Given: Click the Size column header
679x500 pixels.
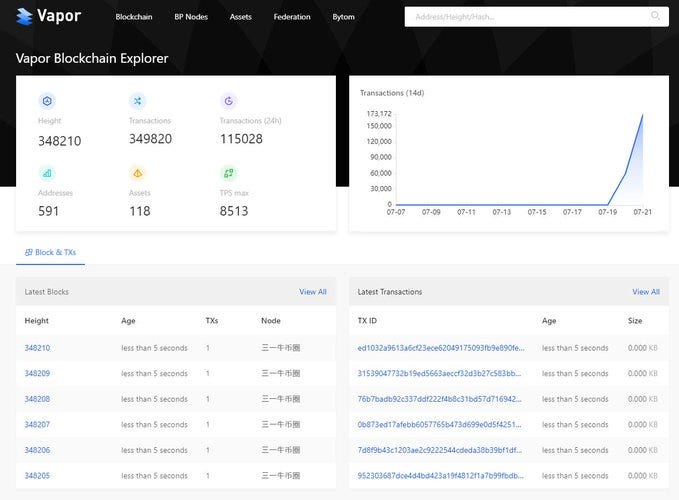Looking at the screenshot, I should point(635,321).
